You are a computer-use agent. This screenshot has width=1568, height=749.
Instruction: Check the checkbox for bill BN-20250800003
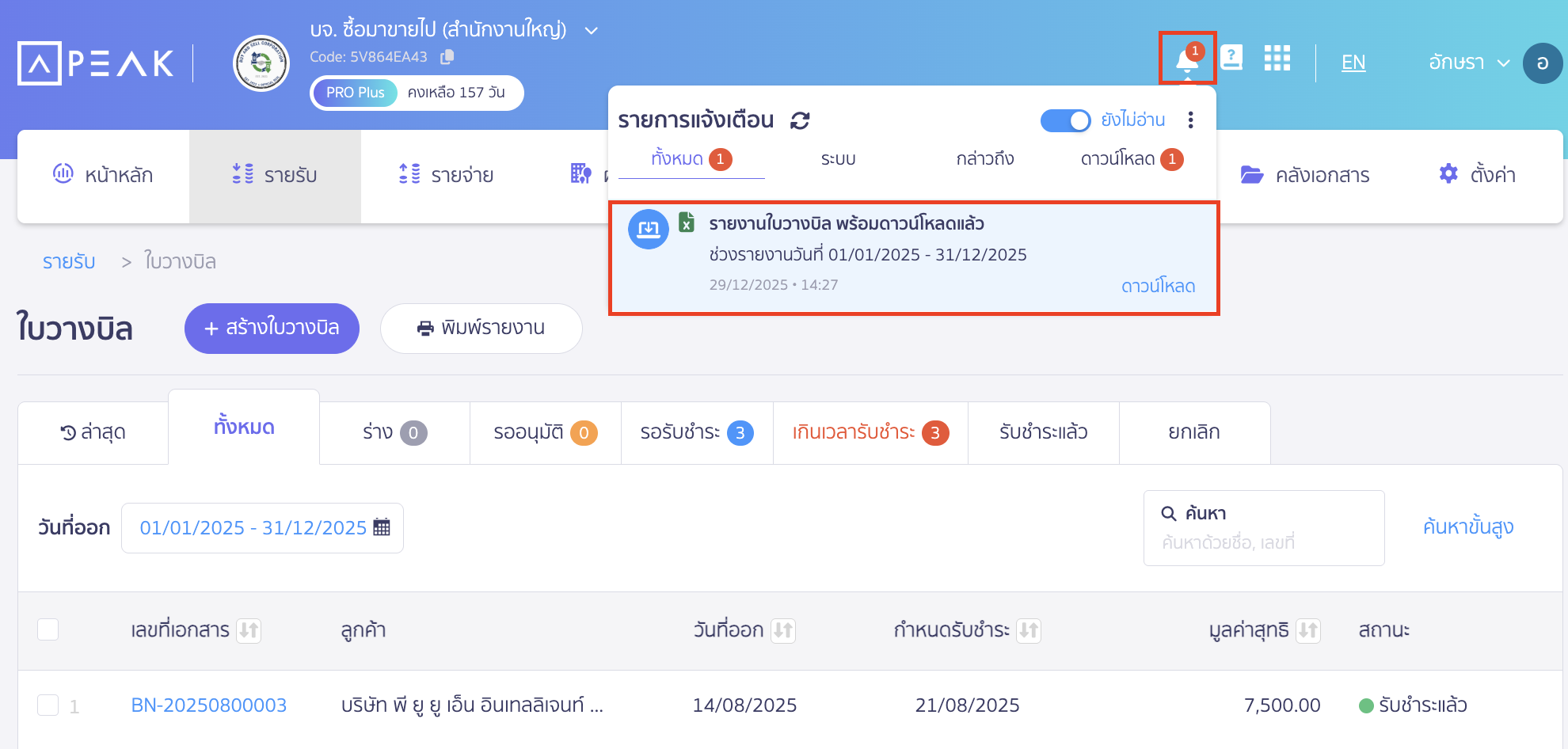point(48,705)
